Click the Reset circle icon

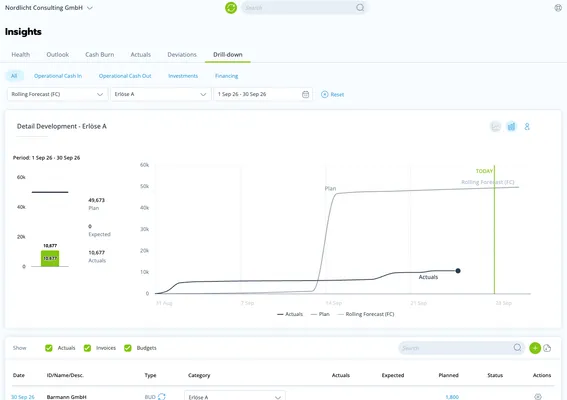tap(324, 94)
